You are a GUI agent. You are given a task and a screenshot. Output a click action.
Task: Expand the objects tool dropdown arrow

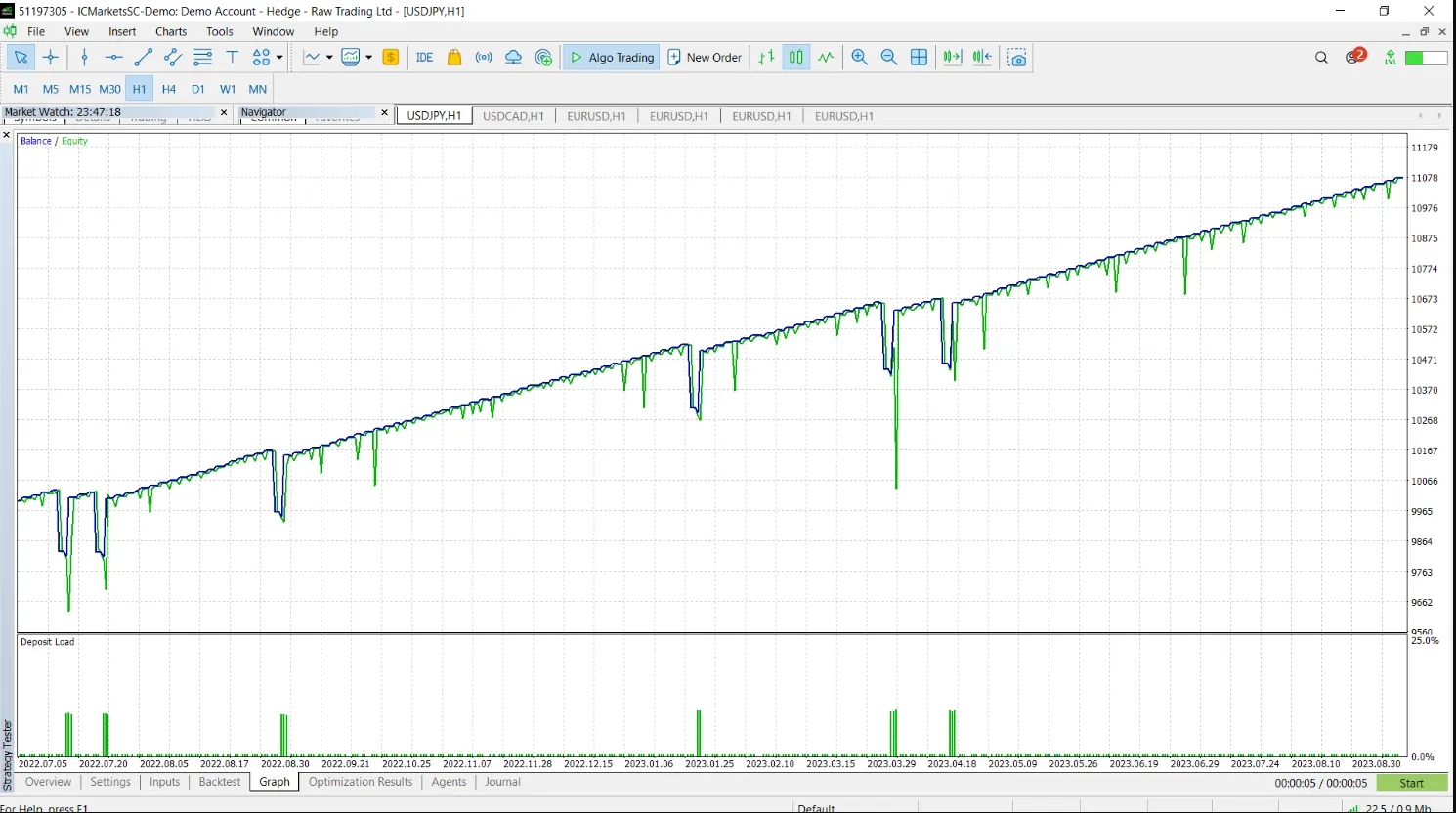279,58
